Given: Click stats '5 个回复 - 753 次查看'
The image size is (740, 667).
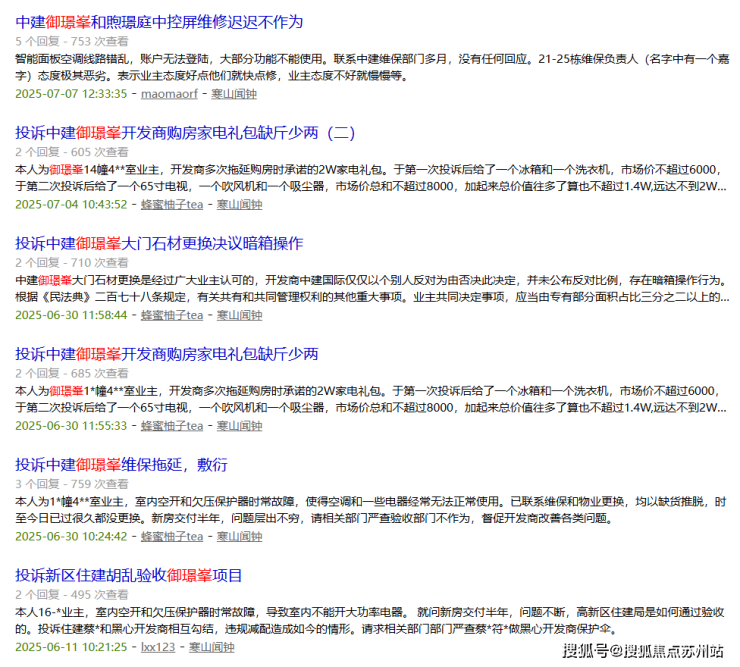Looking at the screenshot, I should [x=72, y=42].
